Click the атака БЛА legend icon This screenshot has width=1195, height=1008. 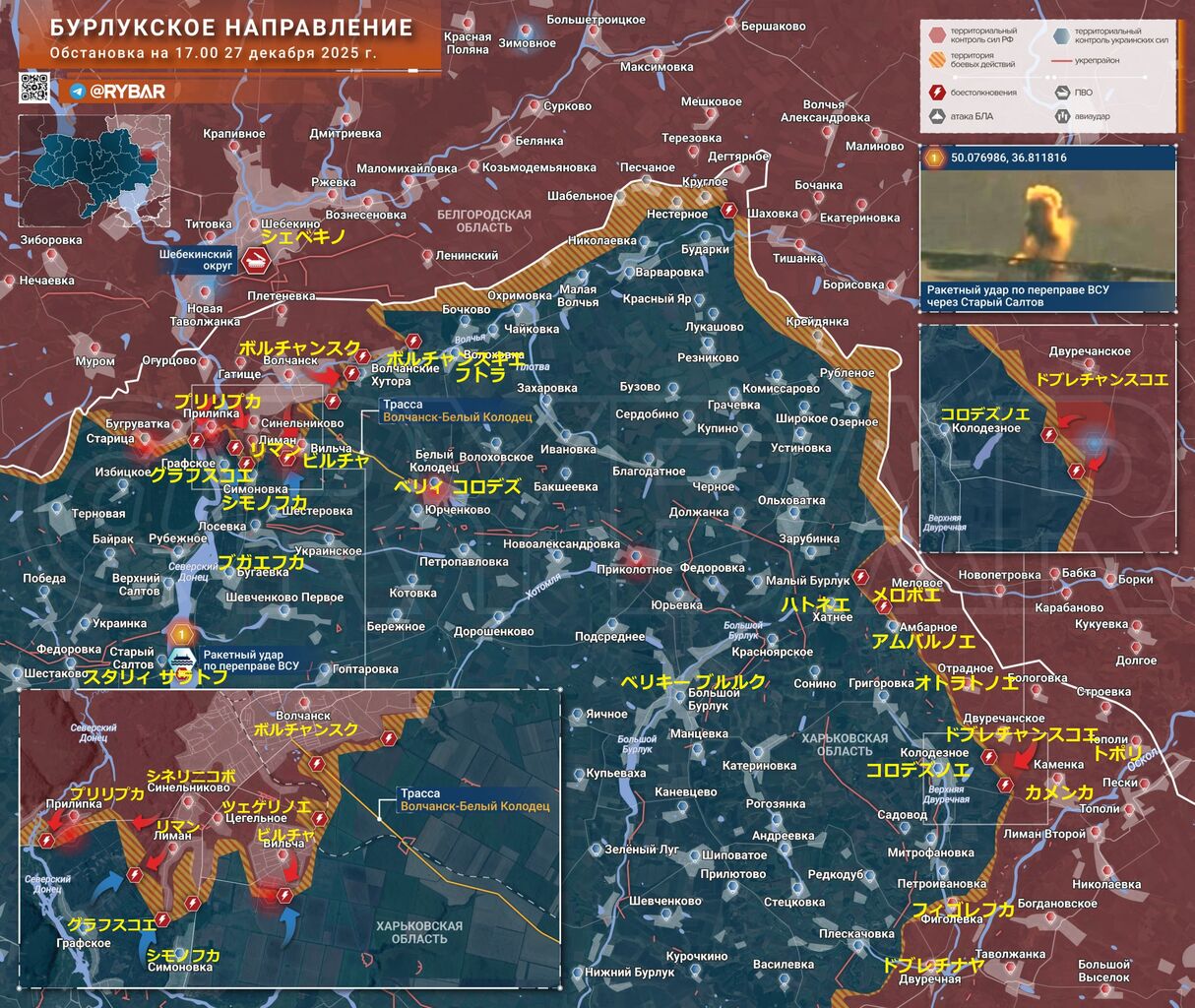click(x=938, y=116)
